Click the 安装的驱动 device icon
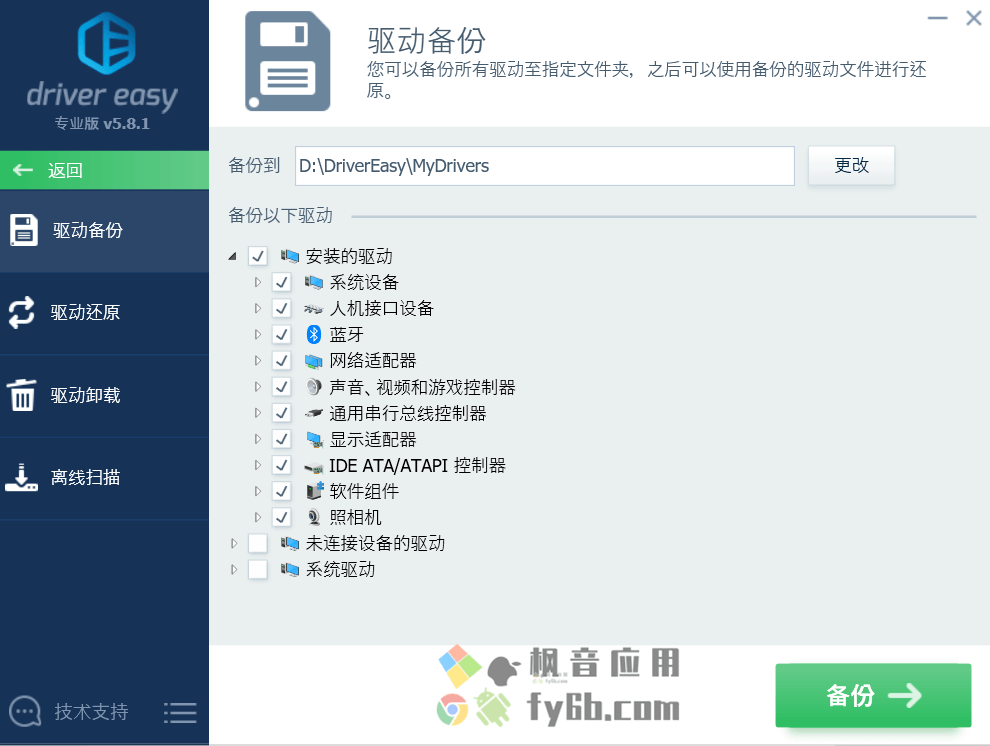Viewport: 990px width, 746px height. pos(290,256)
